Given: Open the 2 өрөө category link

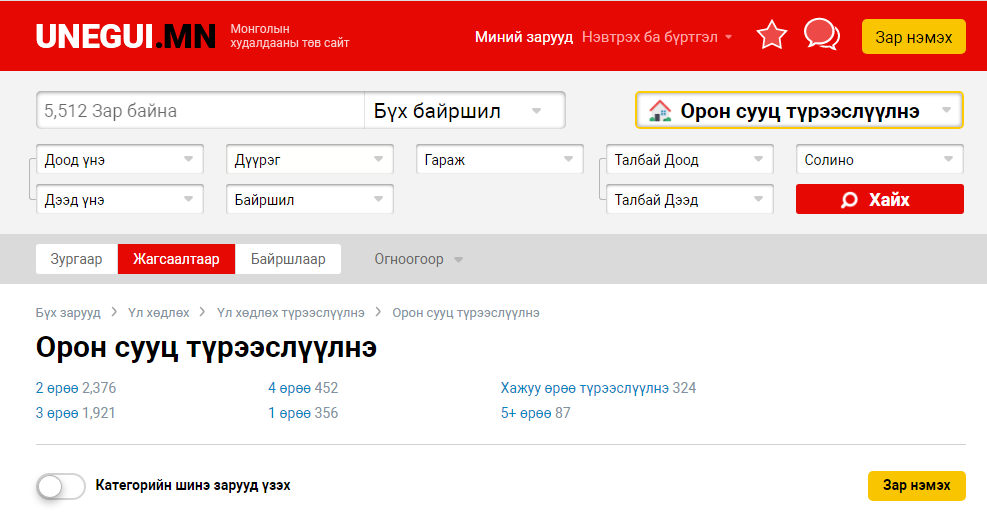Looking at the screenshot, I should 58,388.
